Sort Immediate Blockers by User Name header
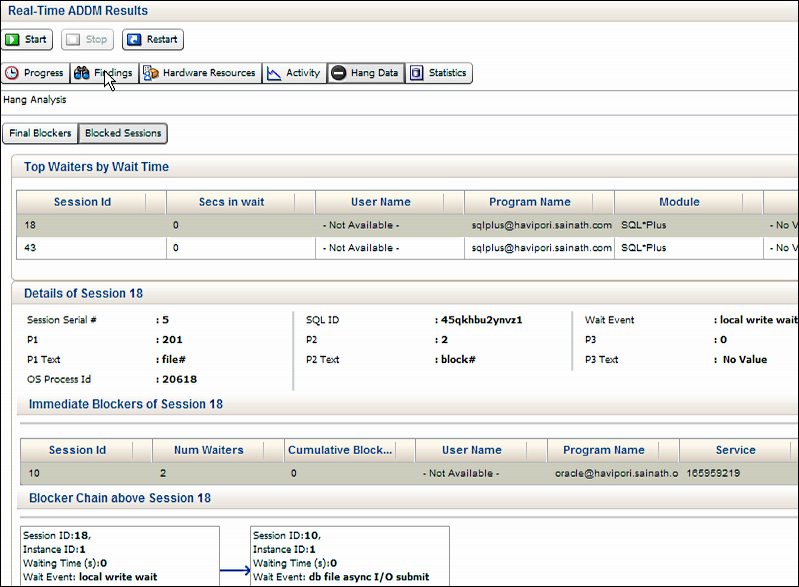 [481, 450]
